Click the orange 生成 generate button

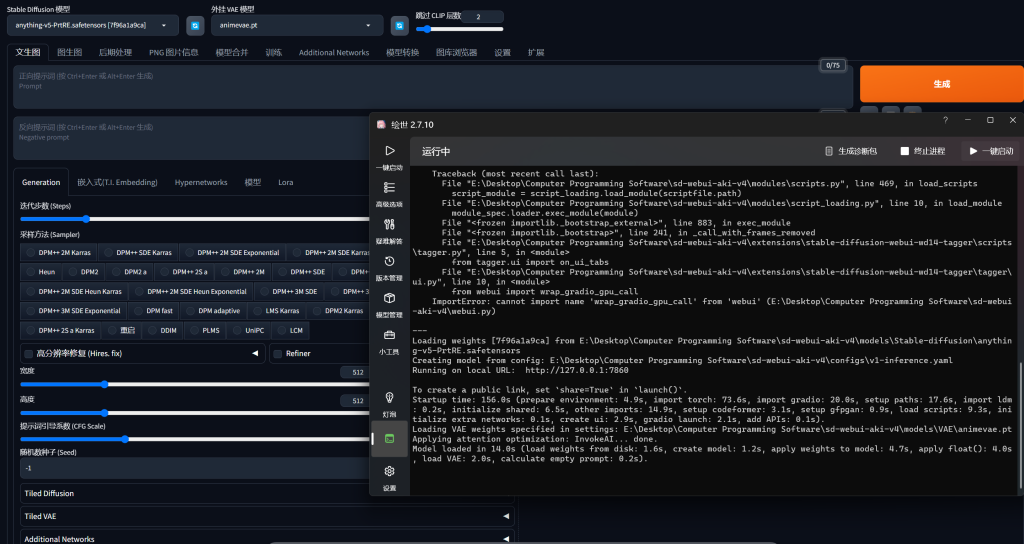coord(940,84)
